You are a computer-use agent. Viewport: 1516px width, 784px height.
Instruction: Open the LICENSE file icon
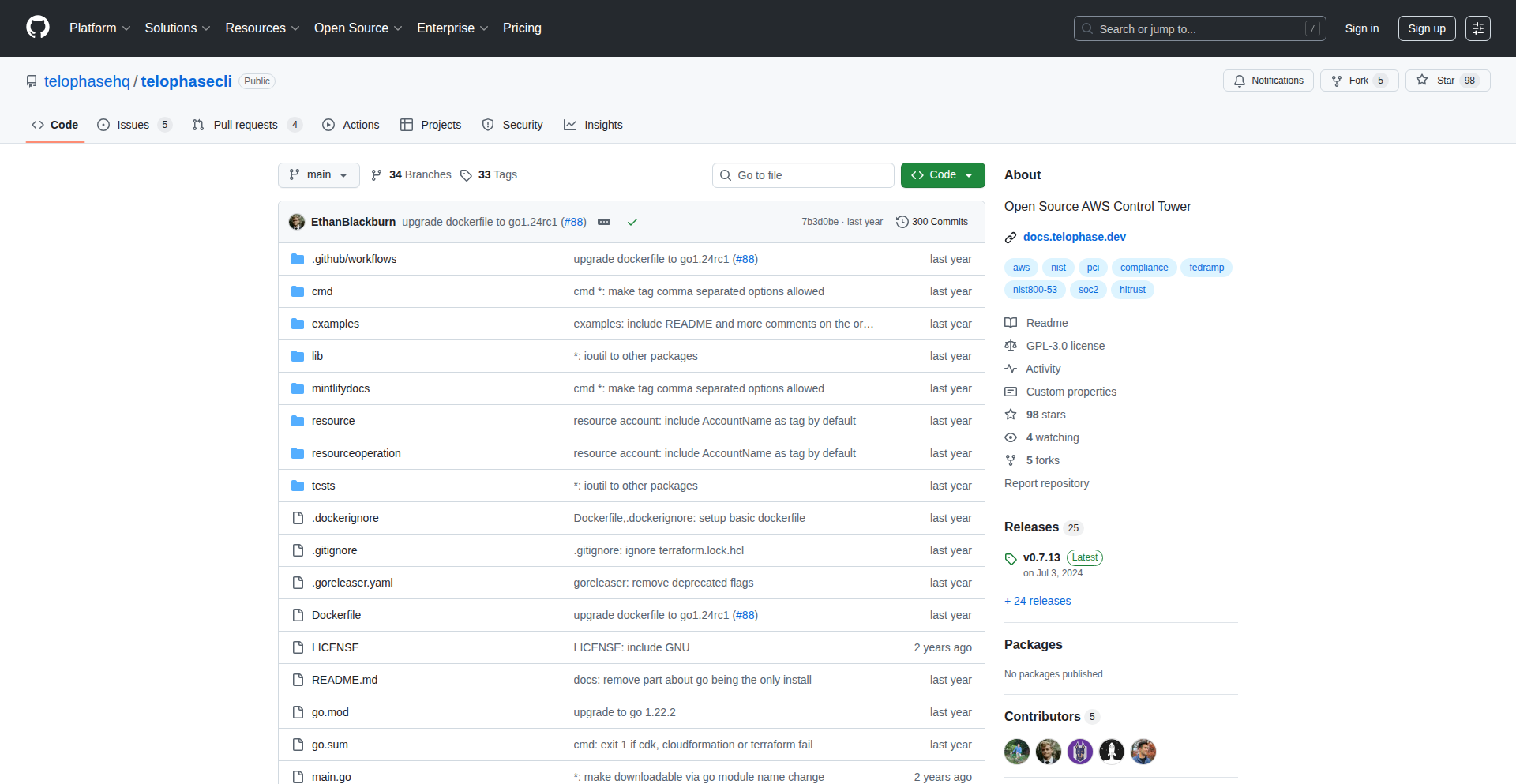(x=298, y=647)
